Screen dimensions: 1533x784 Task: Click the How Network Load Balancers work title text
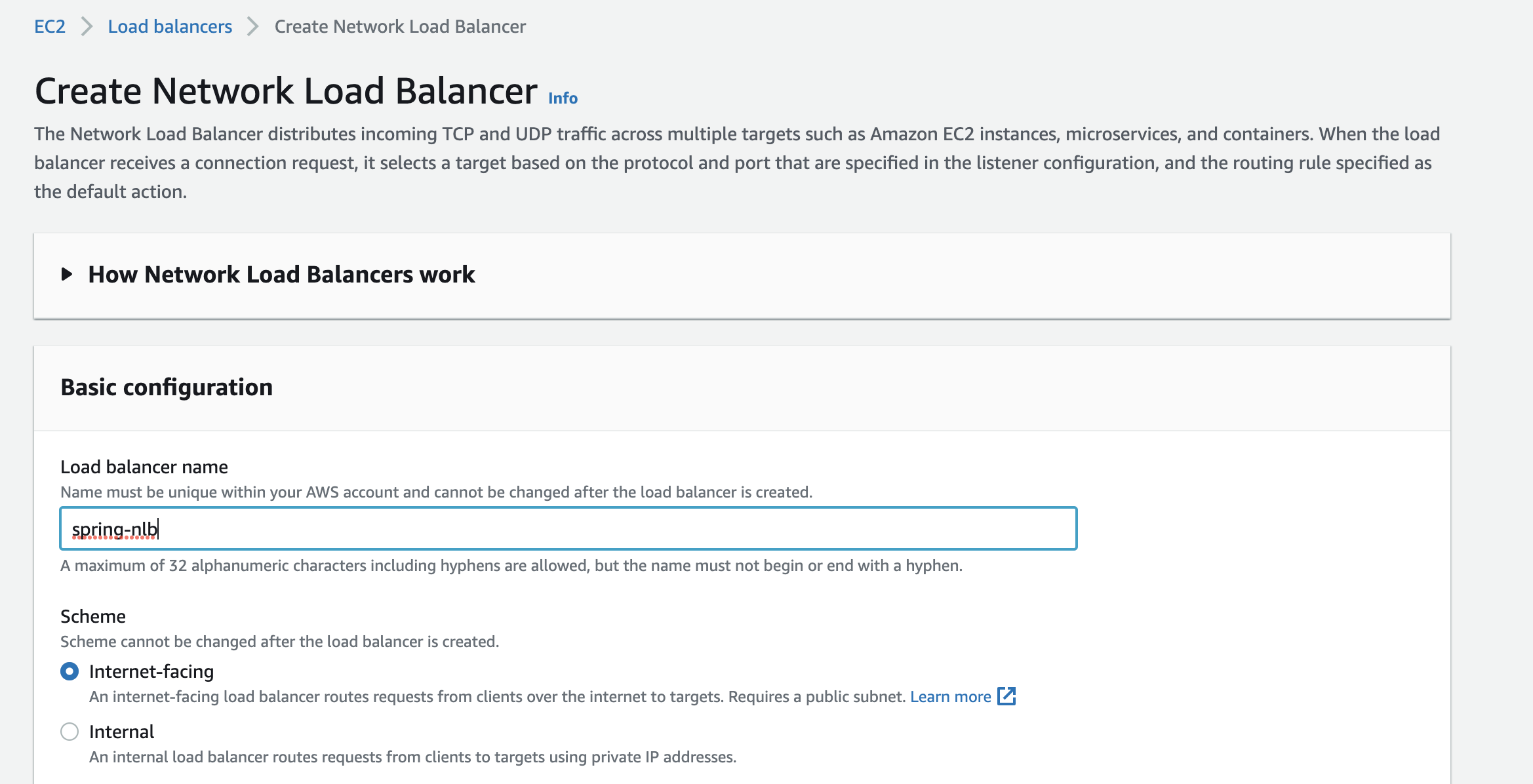[x=282, y=275]
